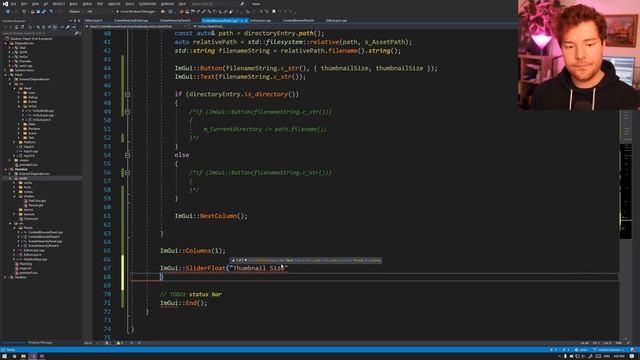Select the Renderer folder under Hazel
The height and width of the screenshot is (360, 640).
[34, 129]
